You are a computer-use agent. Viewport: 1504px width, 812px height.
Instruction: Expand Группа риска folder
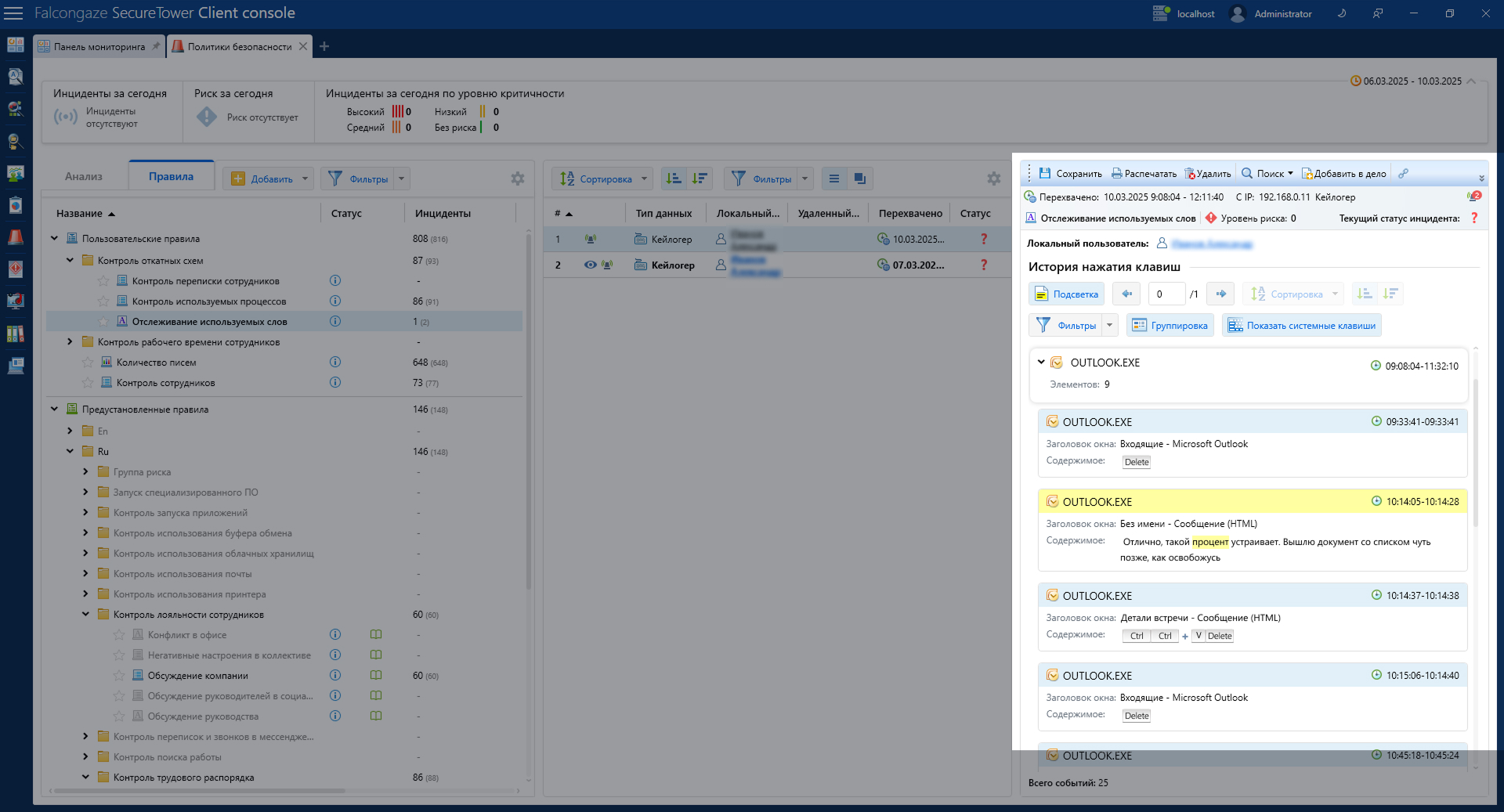[85, 471]
